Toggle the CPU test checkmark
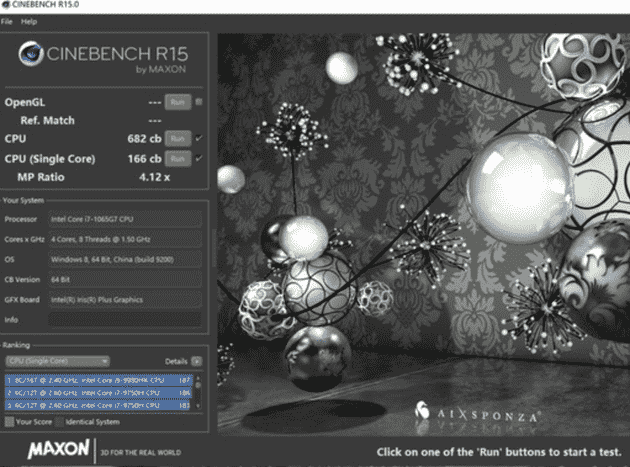Viewport: 630px width, 467px height. coord(198,138)
